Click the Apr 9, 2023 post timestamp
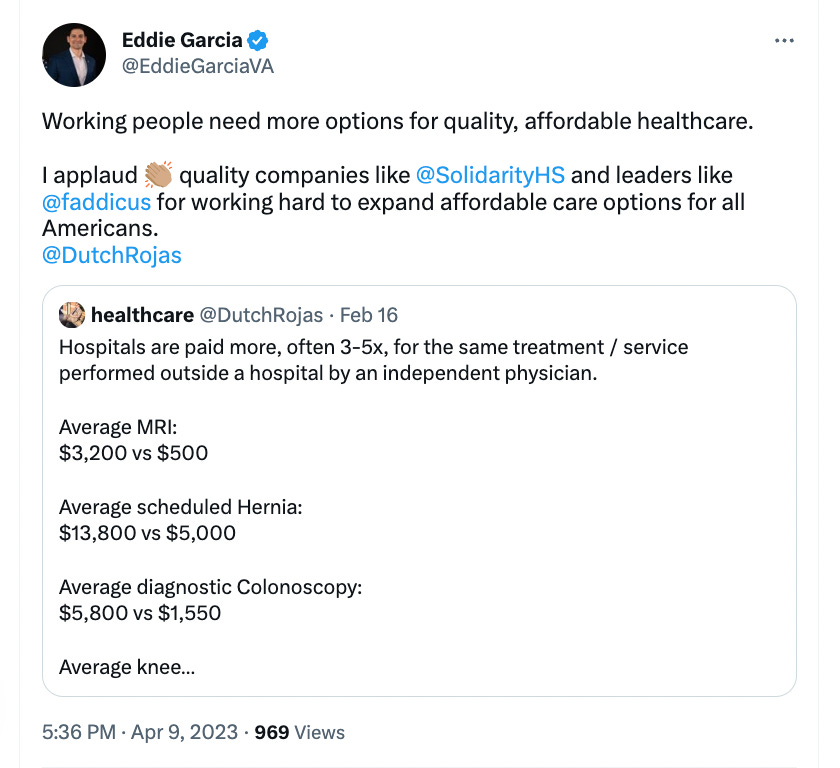This screenshot has height=768, width=840. coord(184,733)
